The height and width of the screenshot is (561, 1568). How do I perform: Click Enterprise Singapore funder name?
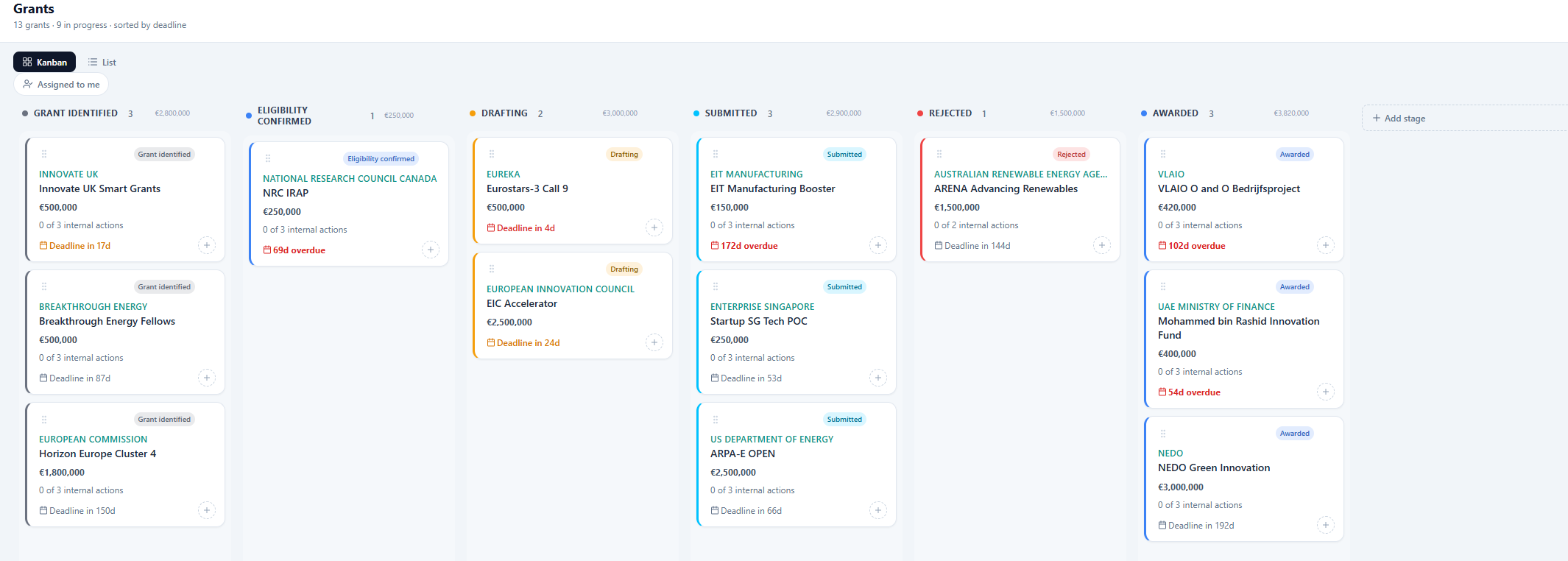point(762,307)
